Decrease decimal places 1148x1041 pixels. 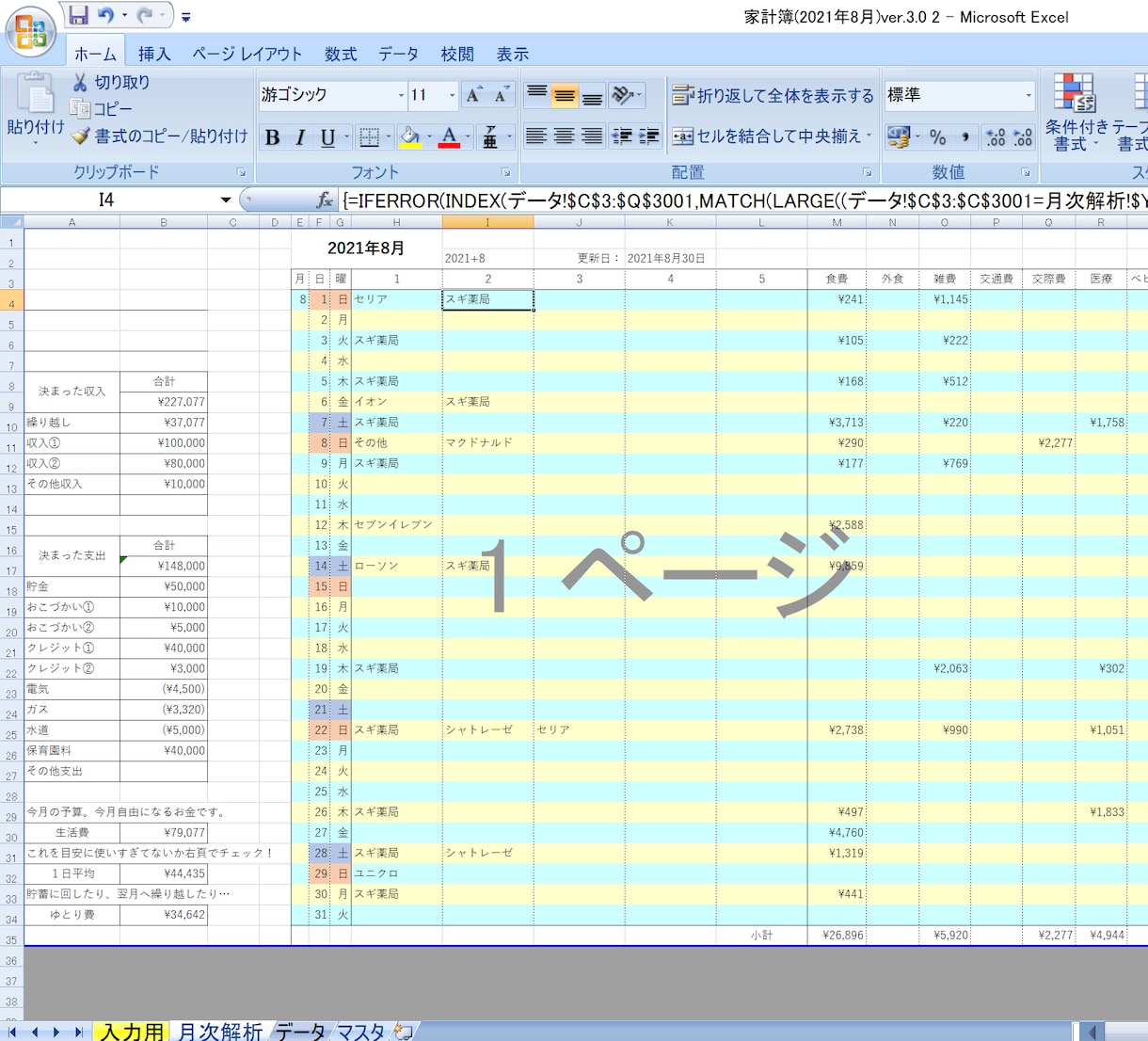click(1023, 137)
